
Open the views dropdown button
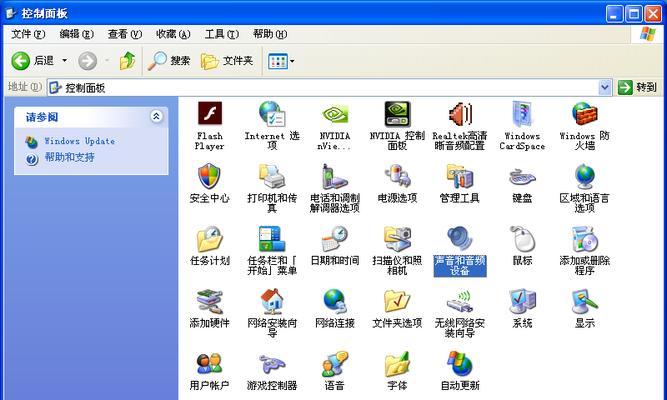tap(281, 61)
